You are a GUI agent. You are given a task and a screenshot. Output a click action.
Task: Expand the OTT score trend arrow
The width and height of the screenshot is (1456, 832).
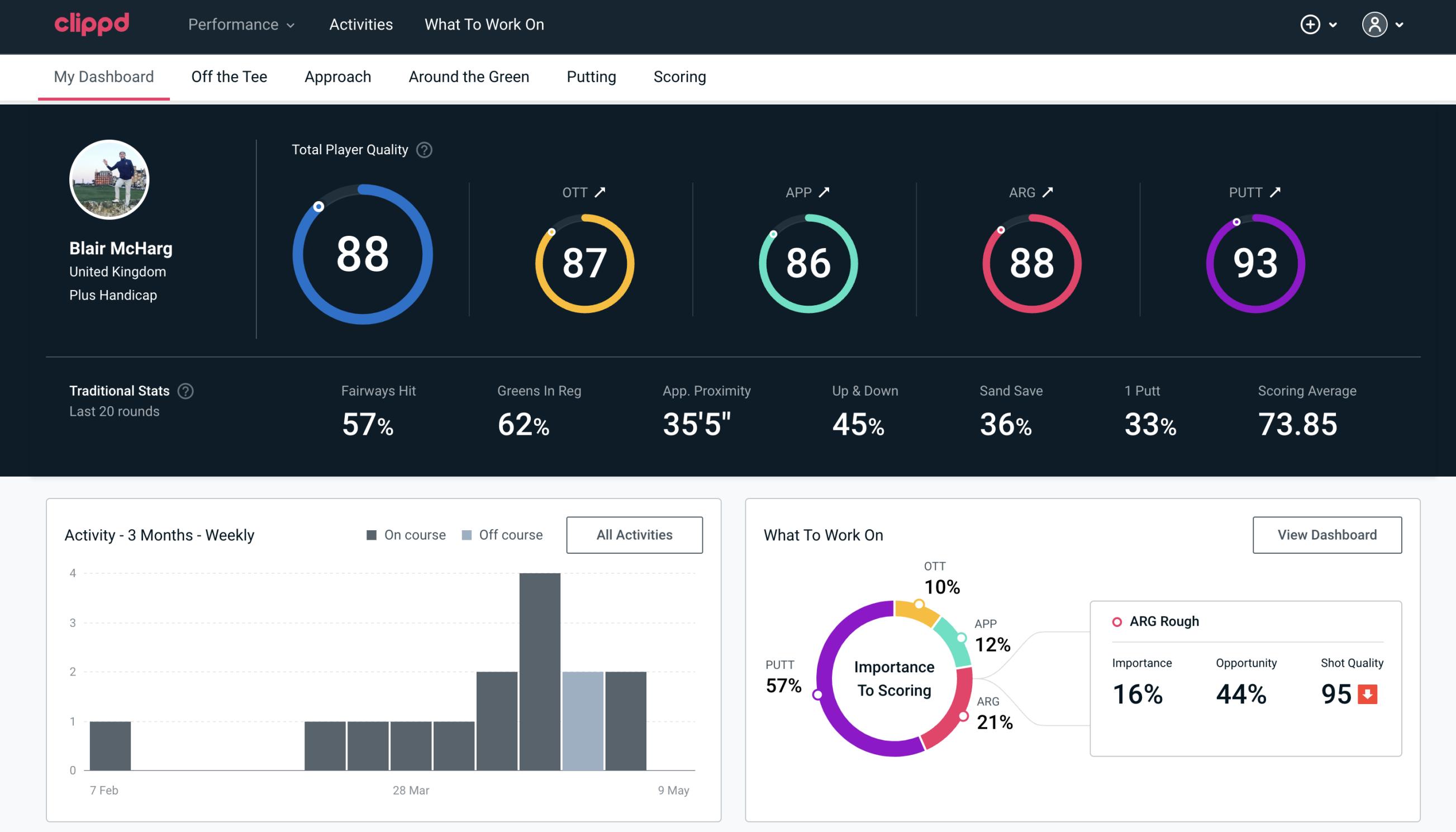[x=600, y=192]
